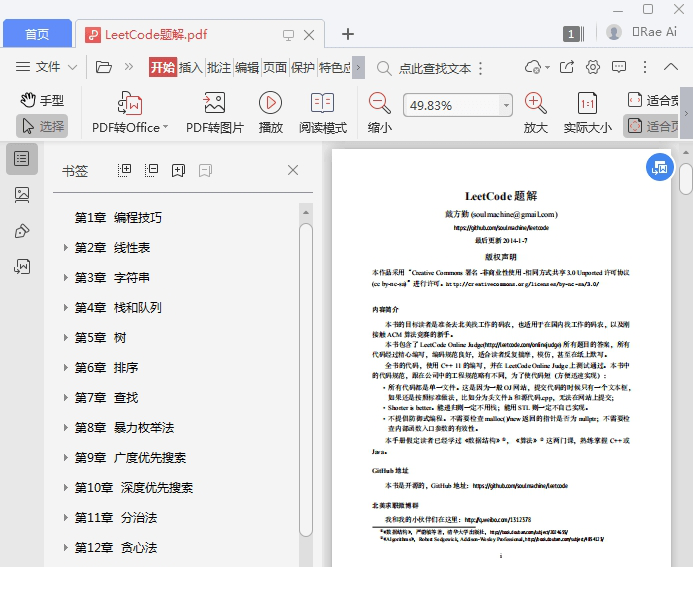
Task: Expand chapter 第4章 栈和队列
Action: [x=65, y=308]
